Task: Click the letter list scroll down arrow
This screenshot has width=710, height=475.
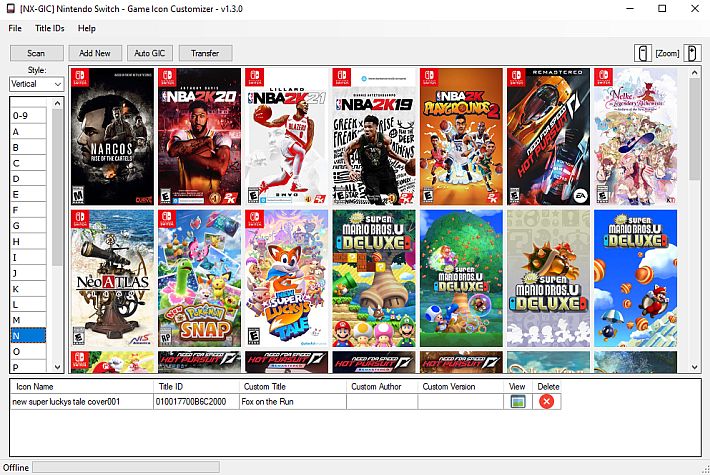Action: (x=58, y=367)
